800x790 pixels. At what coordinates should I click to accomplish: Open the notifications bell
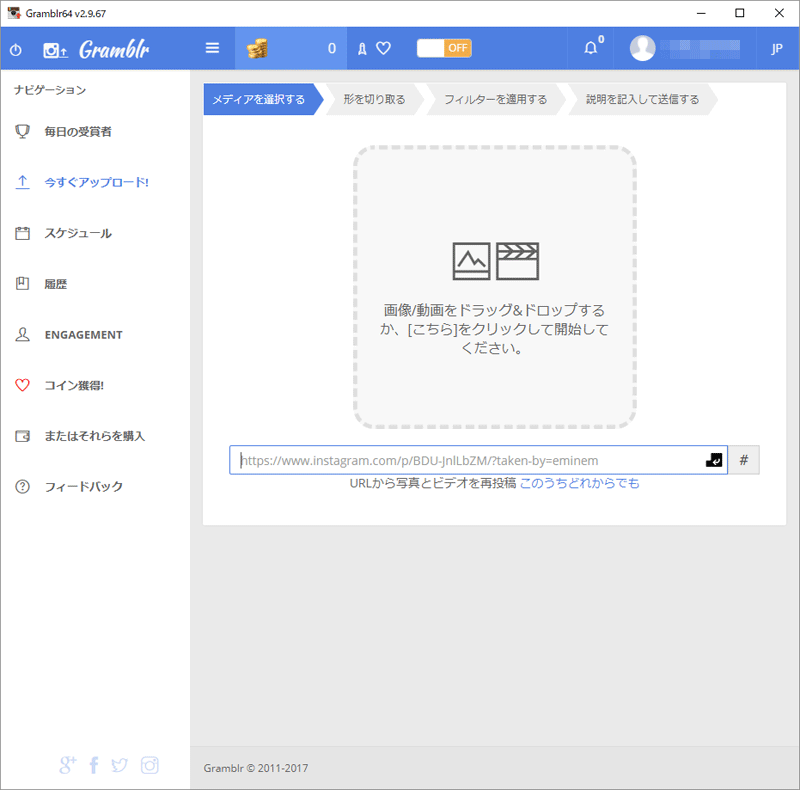pos(591,47)
